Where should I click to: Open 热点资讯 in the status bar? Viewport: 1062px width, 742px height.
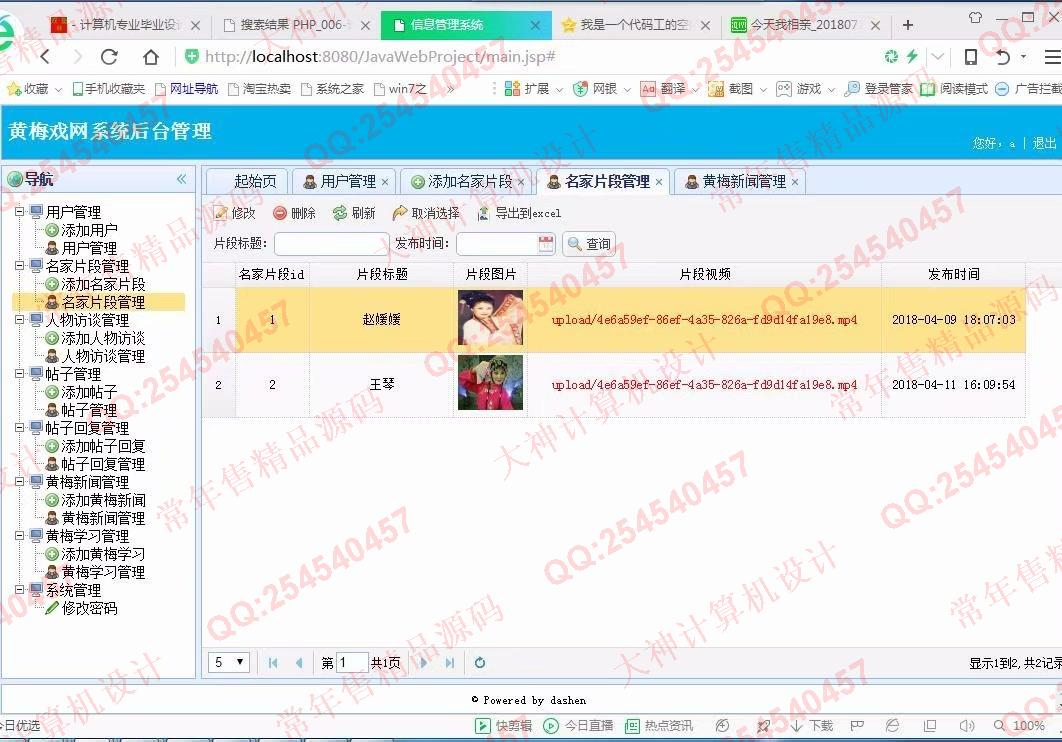(x=659, y=726)
